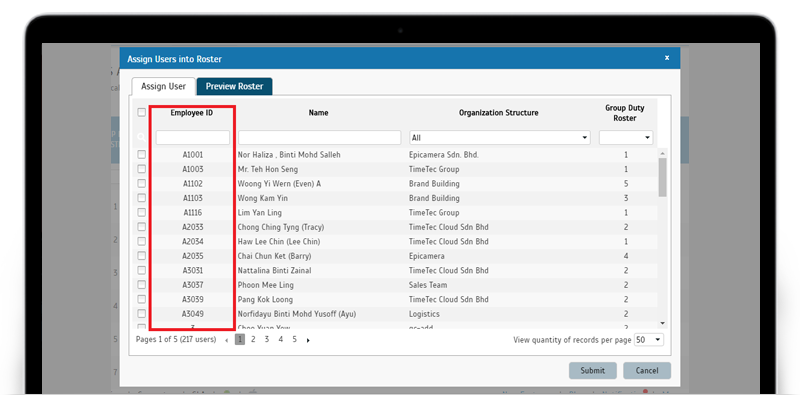800x395 pixels.
Task: Go to previous page arrow
Action: (x=227, y=340)
